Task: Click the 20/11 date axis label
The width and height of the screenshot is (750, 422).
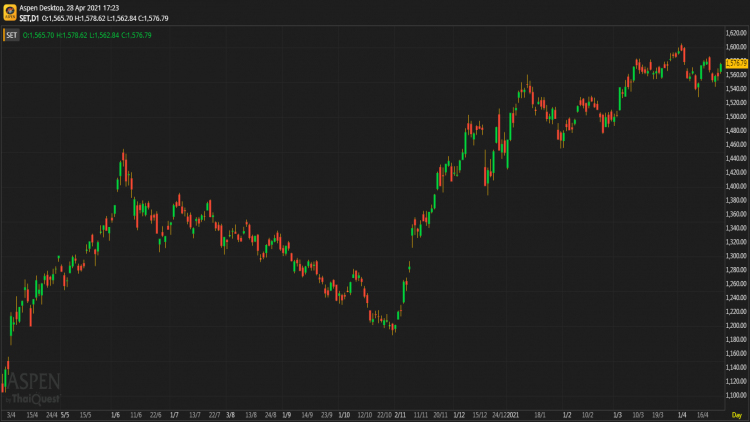Action: pos(441,415)
